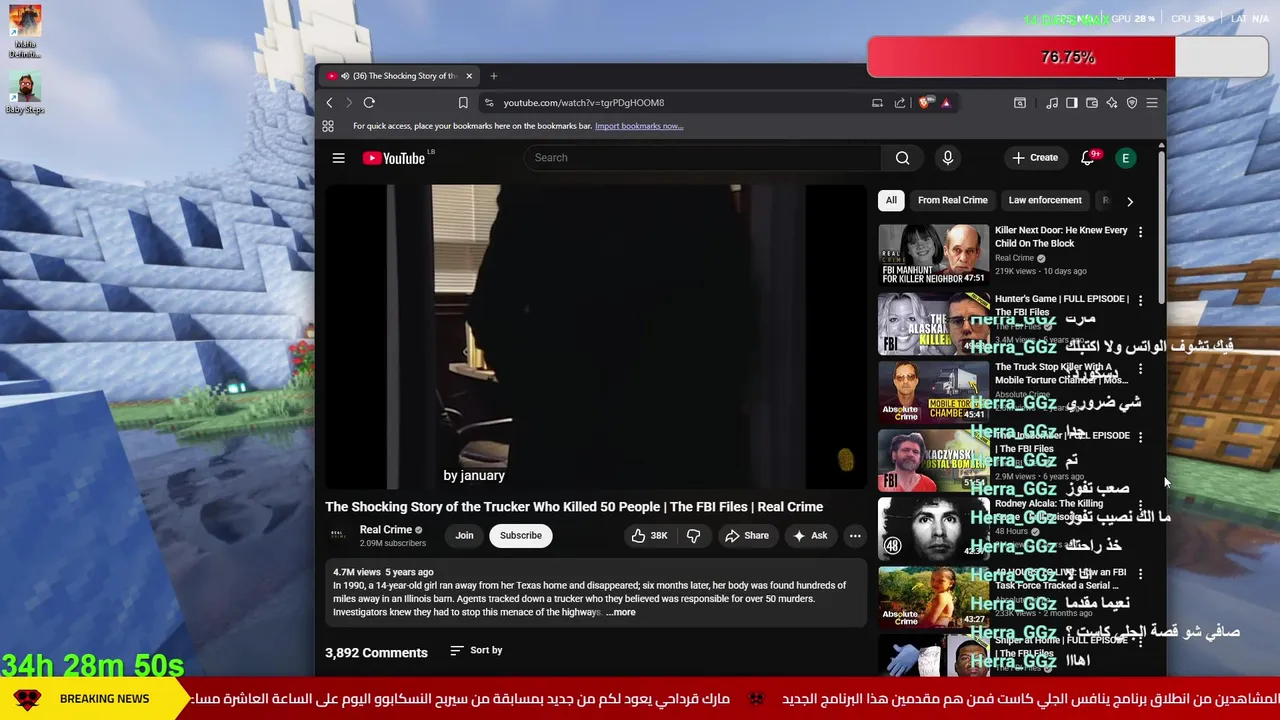The image size is (1280, 720).
Task: Switch to The Shocking Story browser tab
Action: click(x=400, y=76)
